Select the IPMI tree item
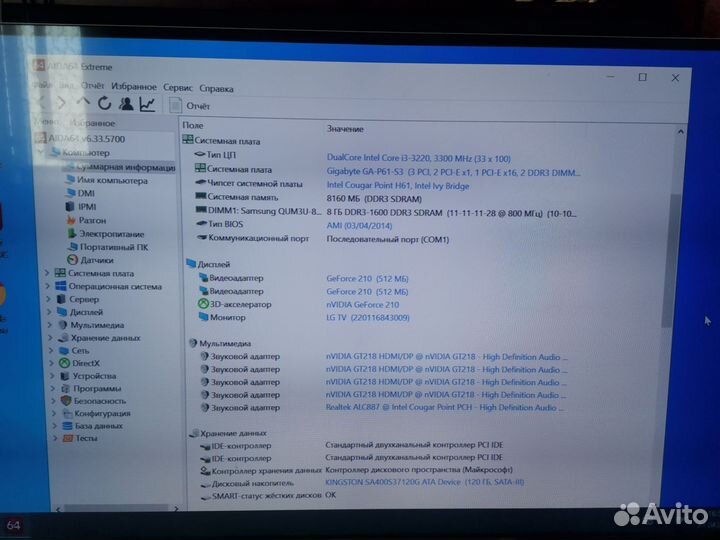The width and height of the screenshot is (720, 540). pyautogui.click(x=82, y=207)
